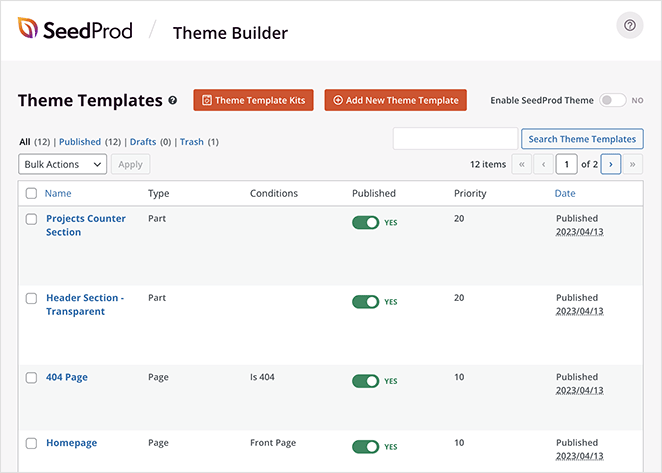
Task: Enable the SeedProd Theme toggle
Action: [x=612, y=100]
